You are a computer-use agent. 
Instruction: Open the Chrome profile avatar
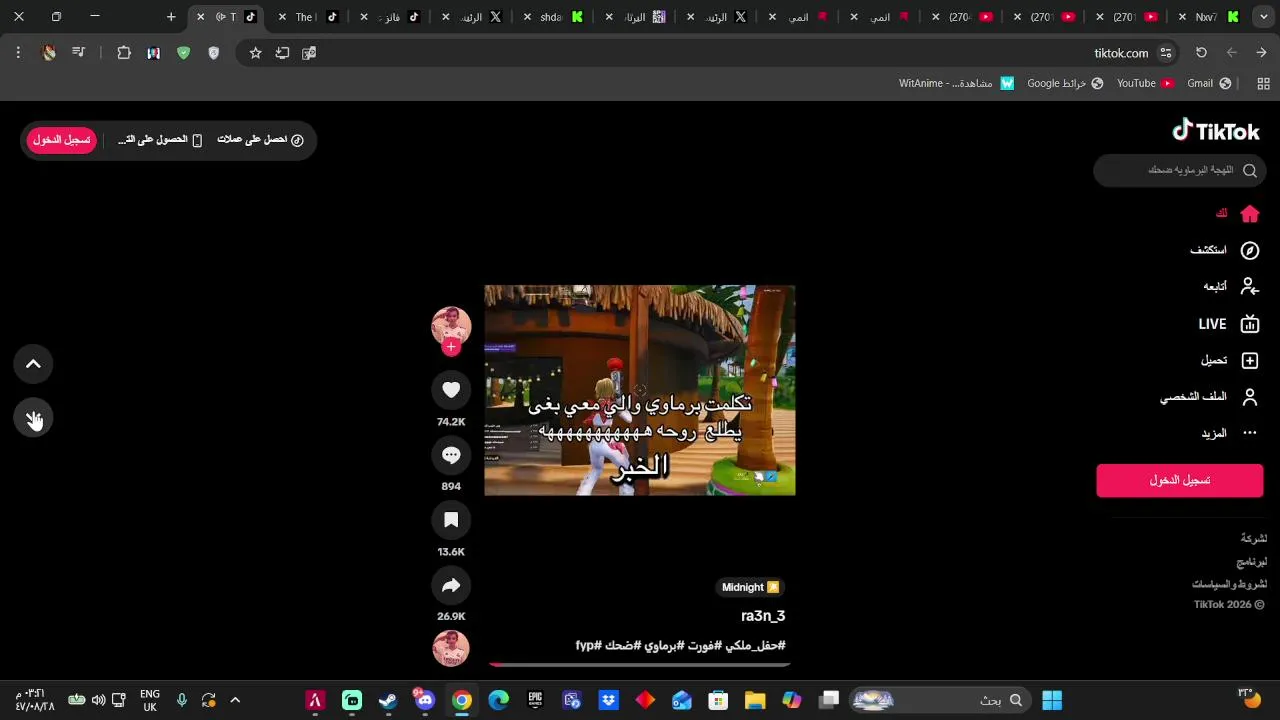(x=49, y=53)
